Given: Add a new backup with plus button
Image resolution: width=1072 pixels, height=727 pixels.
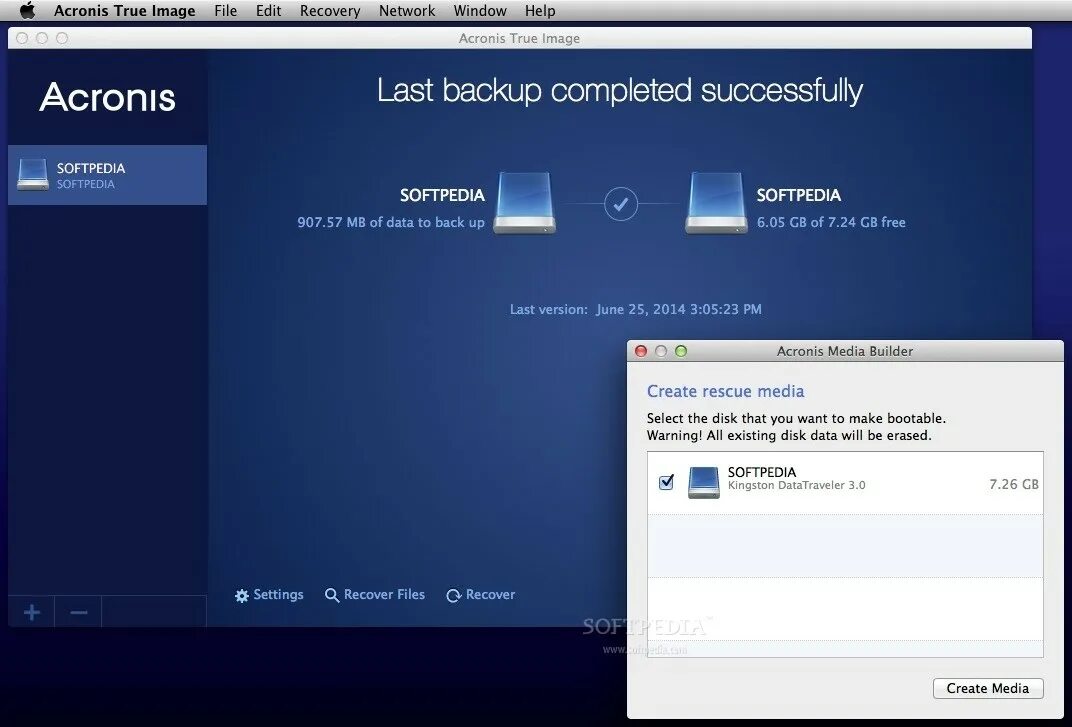Looking at the screenshot, I should [x=31, y=611].
